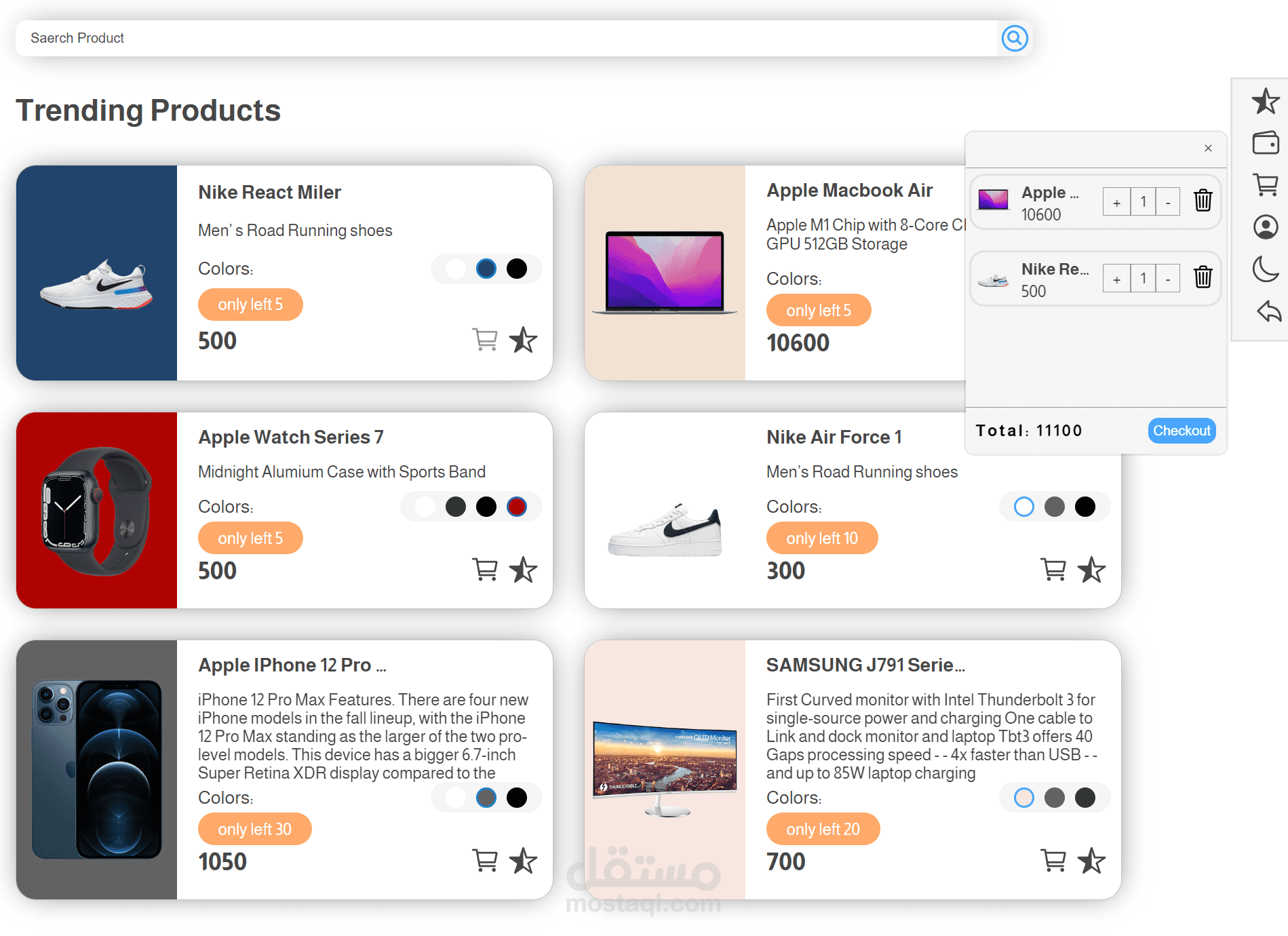Select the red color swatch on Apple Watch
The image size is (1288, 936).
pyautogui.click(x=517, y=506)
